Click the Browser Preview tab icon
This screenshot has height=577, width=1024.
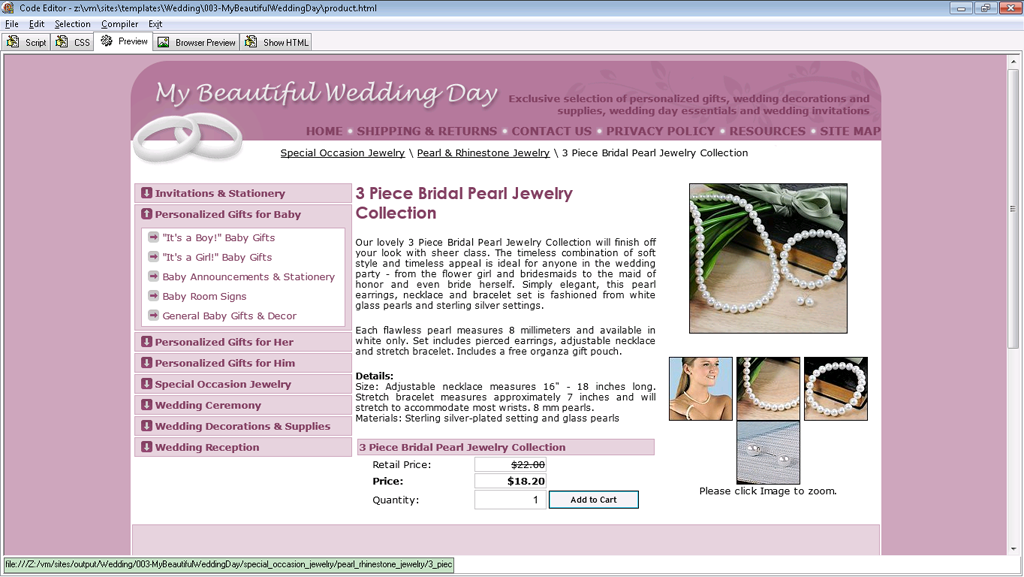(x=163, y=42)
